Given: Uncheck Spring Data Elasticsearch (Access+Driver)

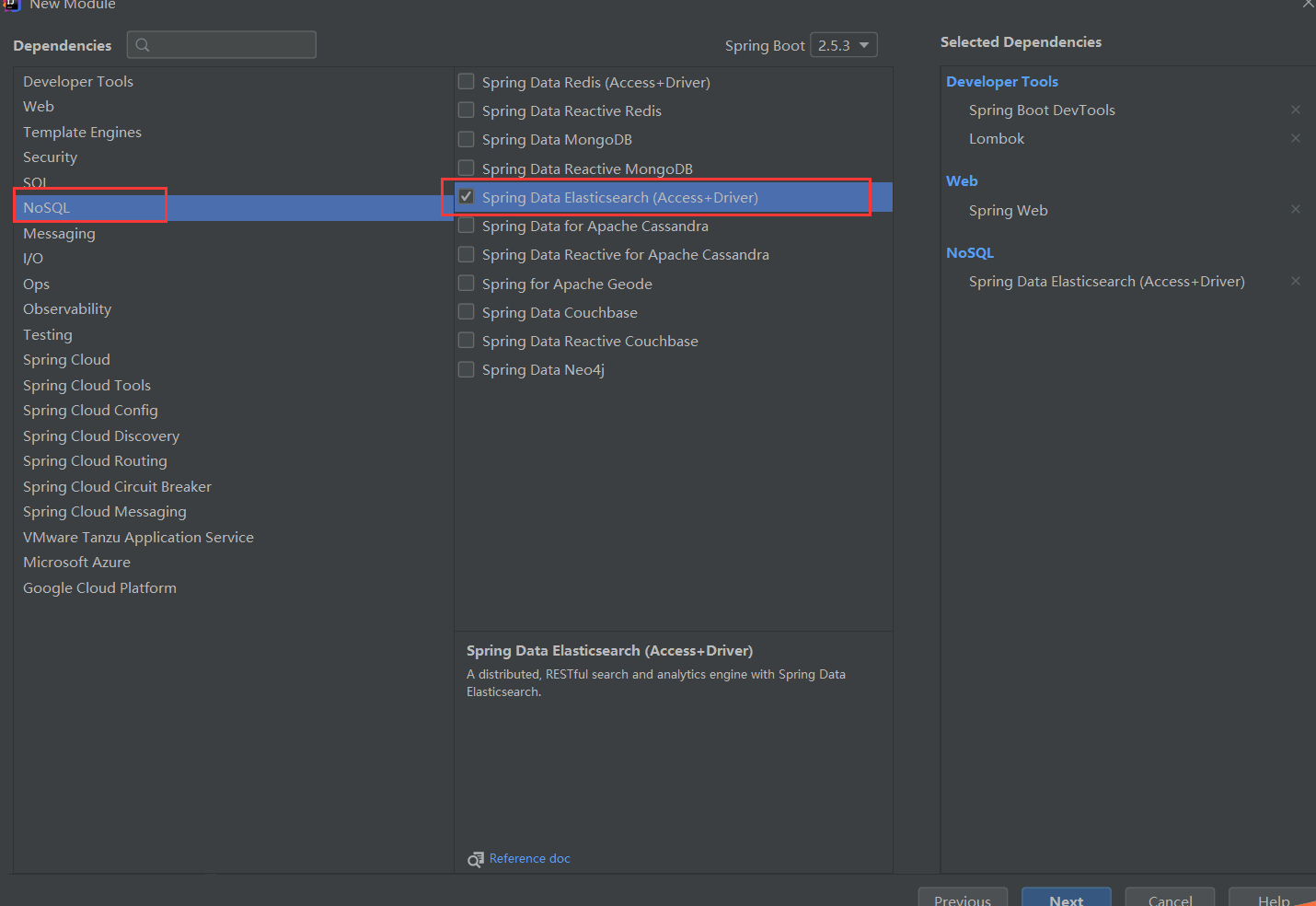Looking at the screenshot, I should (x=467, y=196).
